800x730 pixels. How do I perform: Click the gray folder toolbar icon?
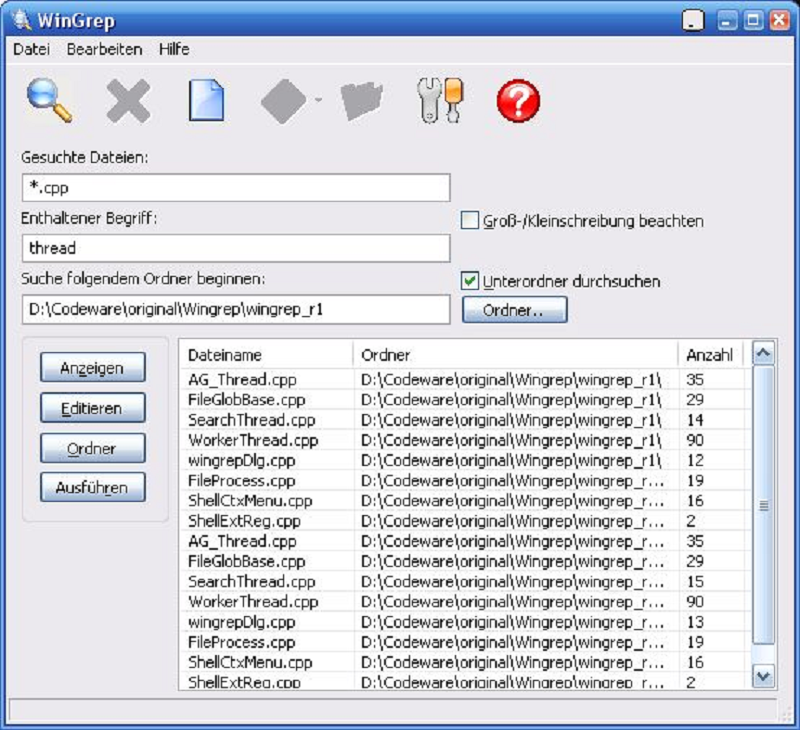(361, 101)
